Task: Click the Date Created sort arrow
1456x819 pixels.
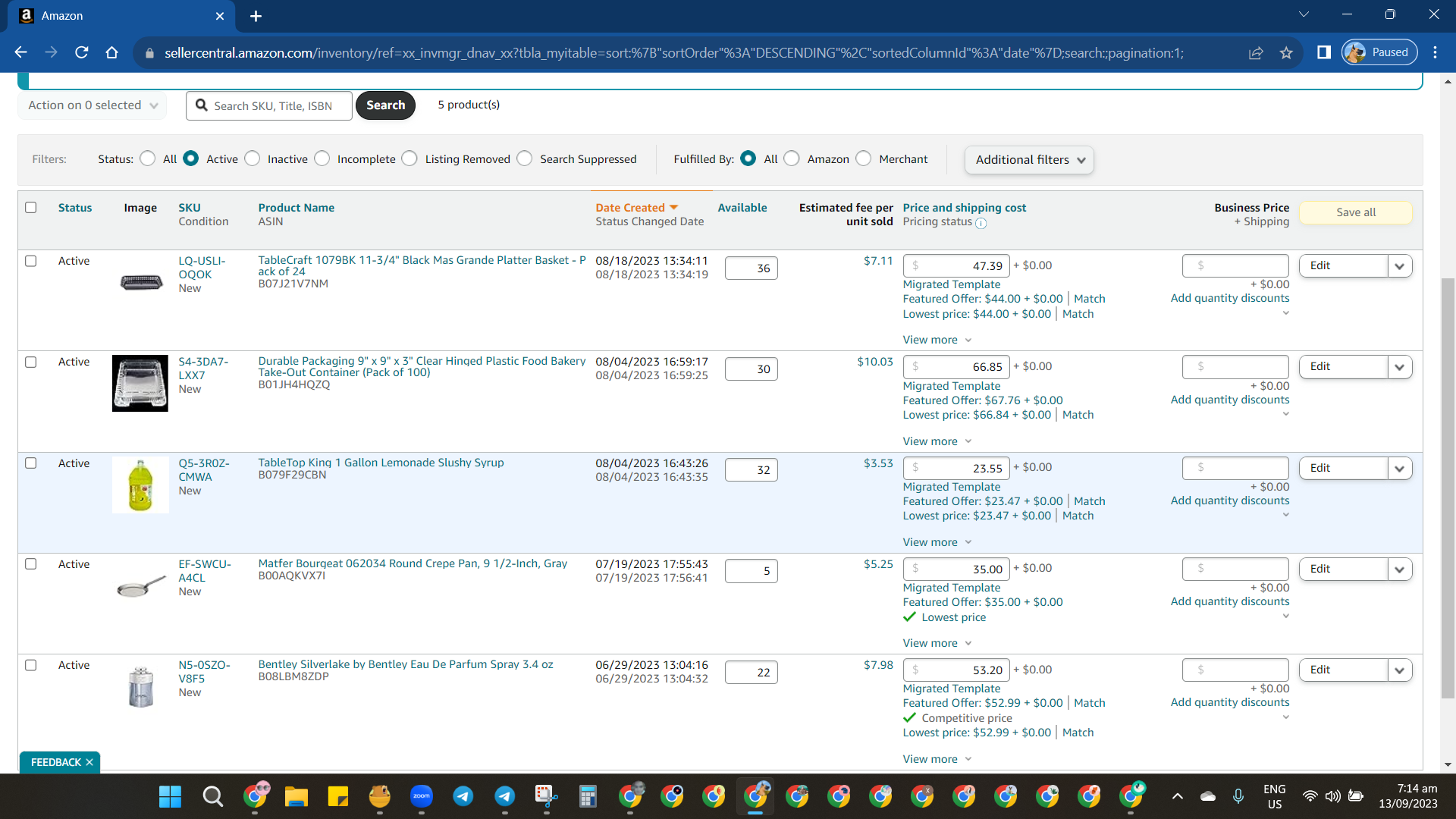Action: 673,208
